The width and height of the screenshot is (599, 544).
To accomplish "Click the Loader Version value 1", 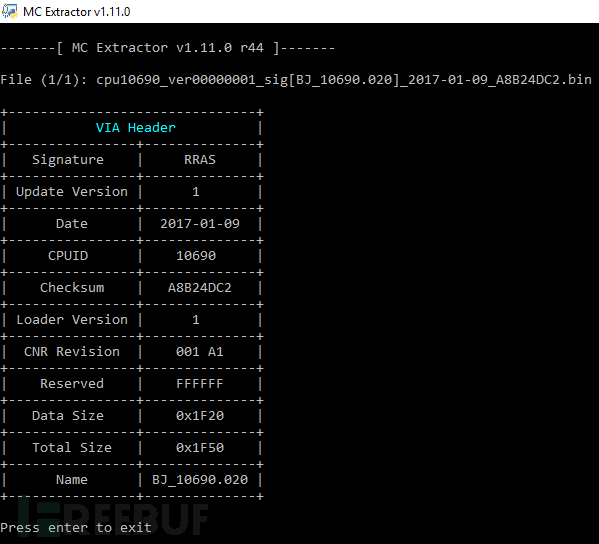I will [196, 320].
